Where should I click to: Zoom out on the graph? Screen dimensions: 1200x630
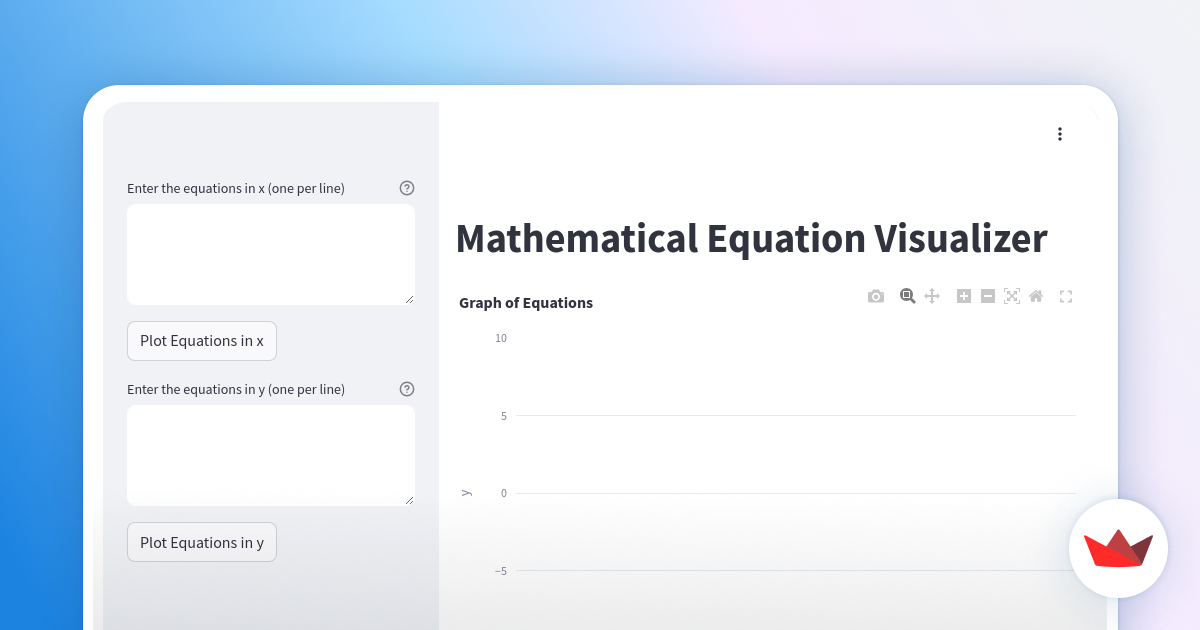tap(987, 296)
